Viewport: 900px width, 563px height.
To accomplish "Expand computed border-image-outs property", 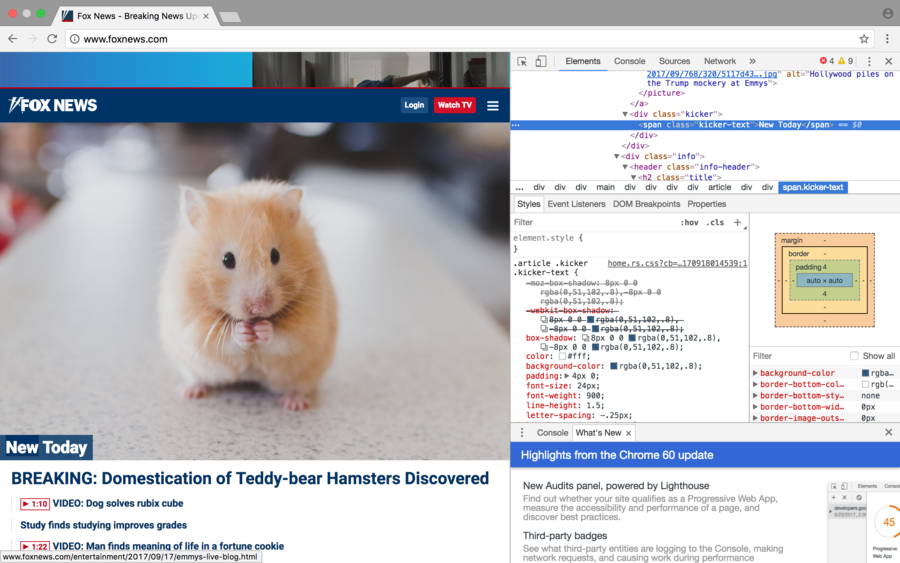I will [x=755, y=418].
